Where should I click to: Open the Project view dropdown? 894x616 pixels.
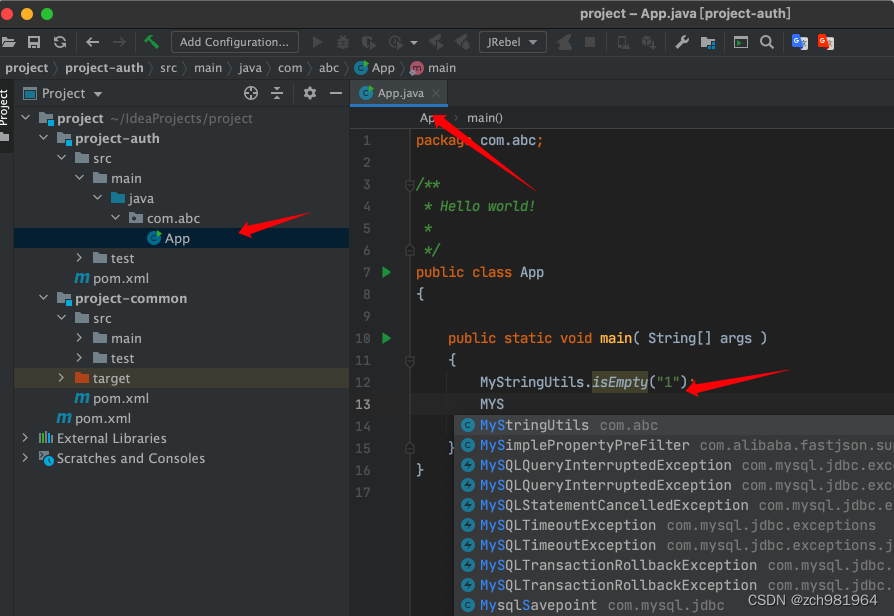[97, 94]
